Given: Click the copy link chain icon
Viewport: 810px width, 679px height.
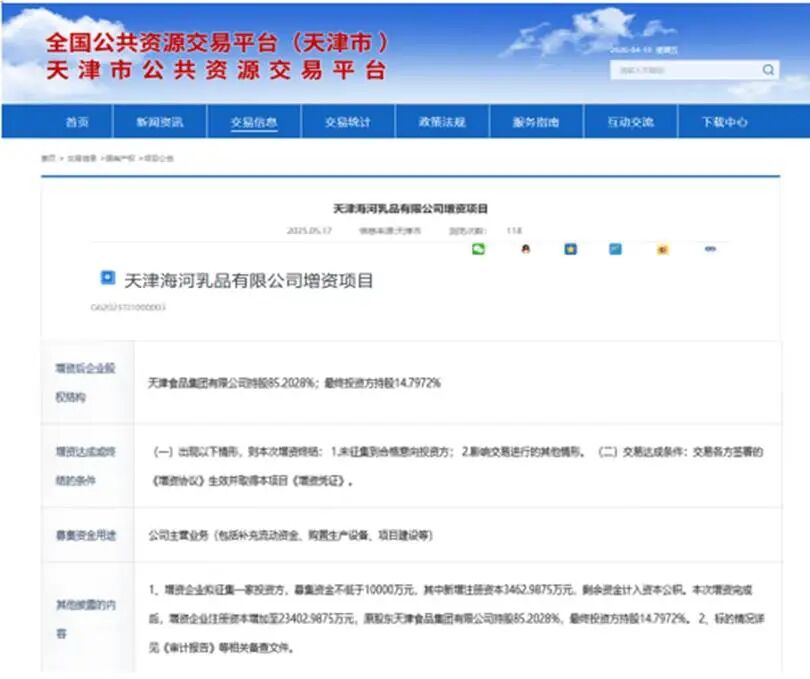Looking at the screenshot, I should (709, 249).
